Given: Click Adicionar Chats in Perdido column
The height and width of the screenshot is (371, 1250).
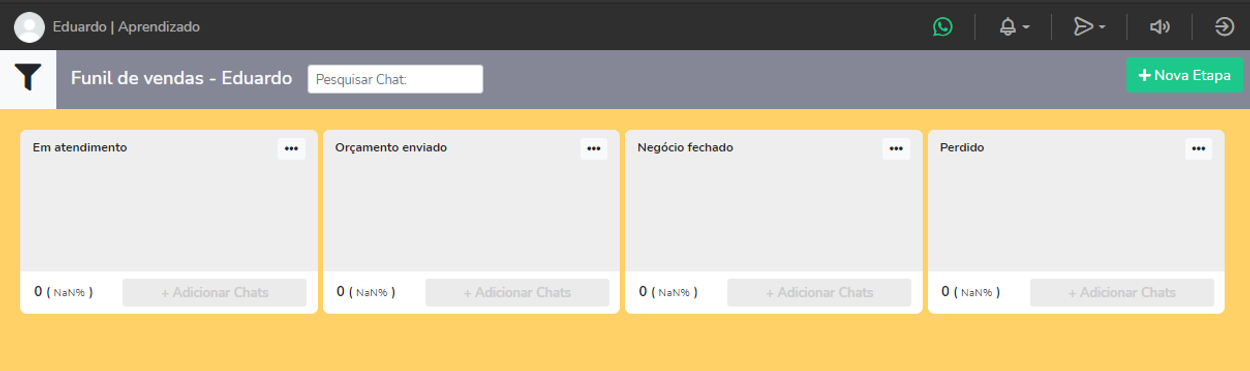Looking at the screenshot, I should 1122,292.
